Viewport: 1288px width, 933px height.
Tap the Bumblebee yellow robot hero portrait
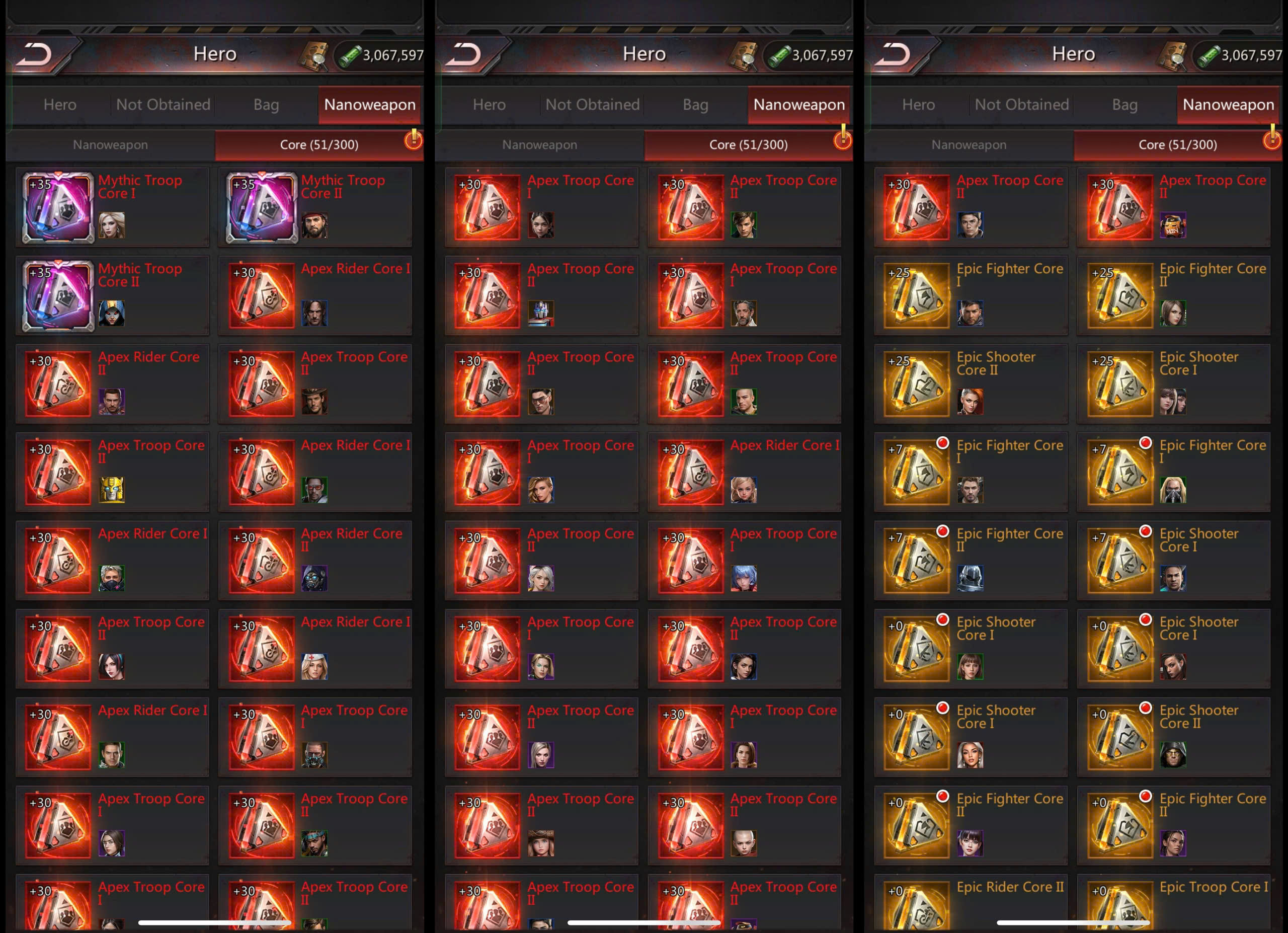click(112, 490)
